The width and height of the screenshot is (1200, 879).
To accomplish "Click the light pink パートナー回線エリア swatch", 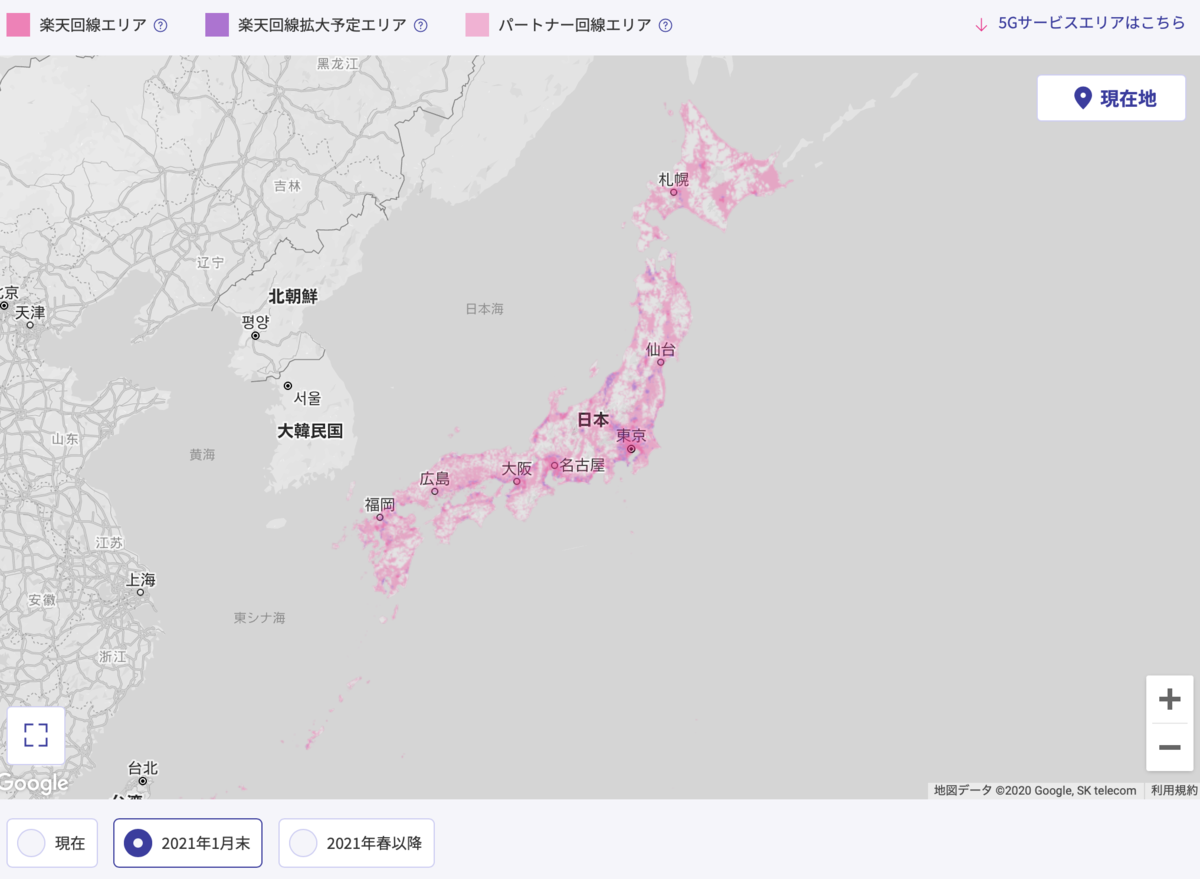I will point(477,25).
